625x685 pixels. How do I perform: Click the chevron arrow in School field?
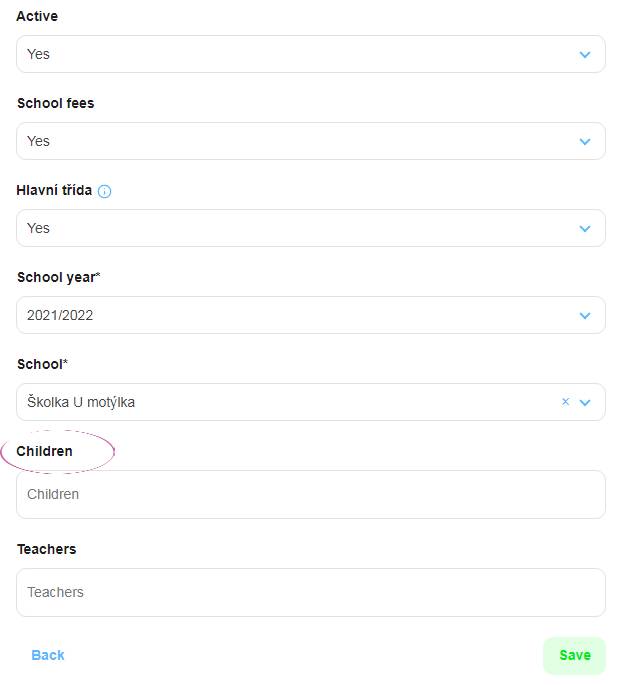[585, 402]
